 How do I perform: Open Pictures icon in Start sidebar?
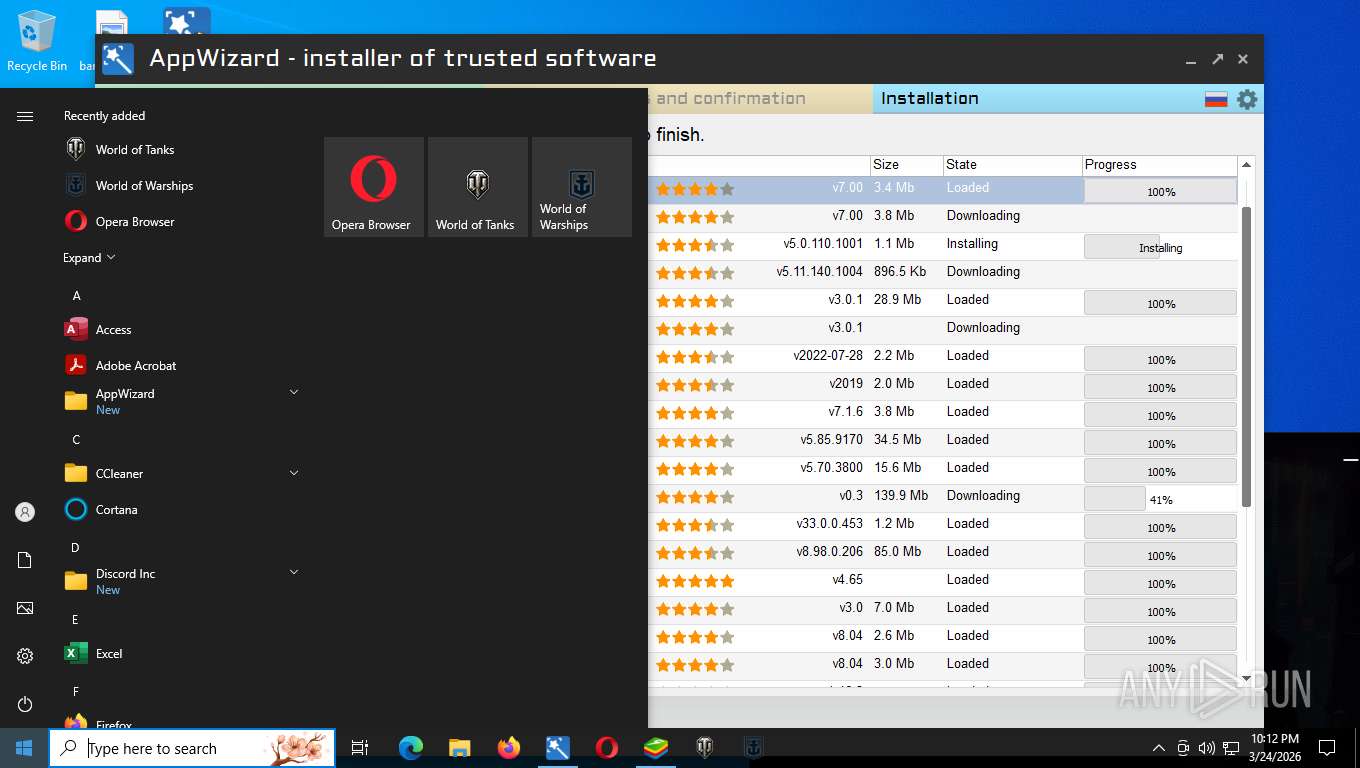pyautogui.click(x=25, y=608)
